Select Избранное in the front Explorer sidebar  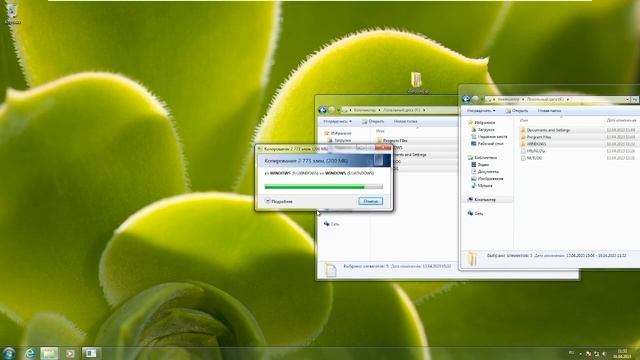[482, 122]
